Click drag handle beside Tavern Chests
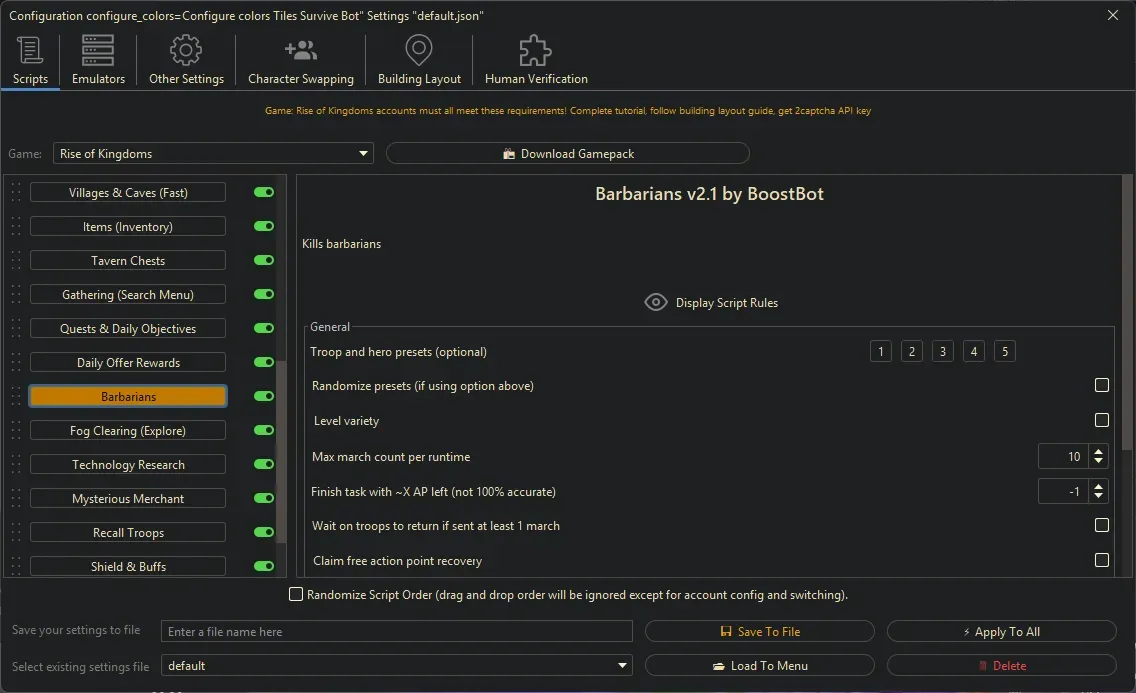 pos(16,261)
